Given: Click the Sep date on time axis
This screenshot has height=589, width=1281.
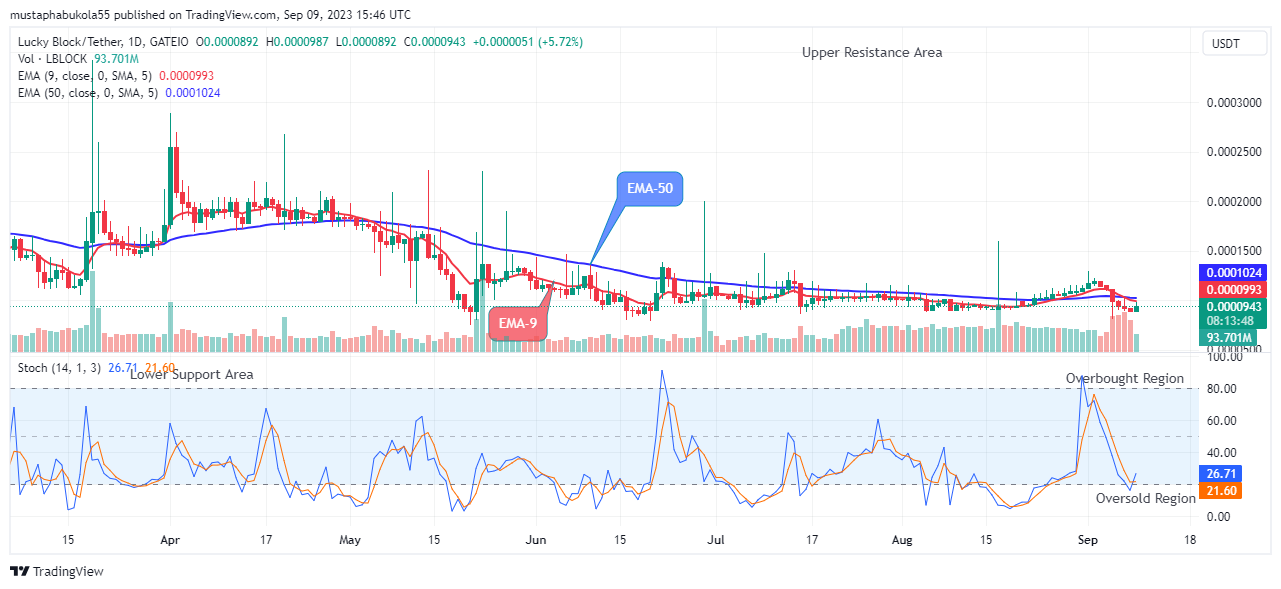Looking at the screenshot, I should [x=1089, y=540].
